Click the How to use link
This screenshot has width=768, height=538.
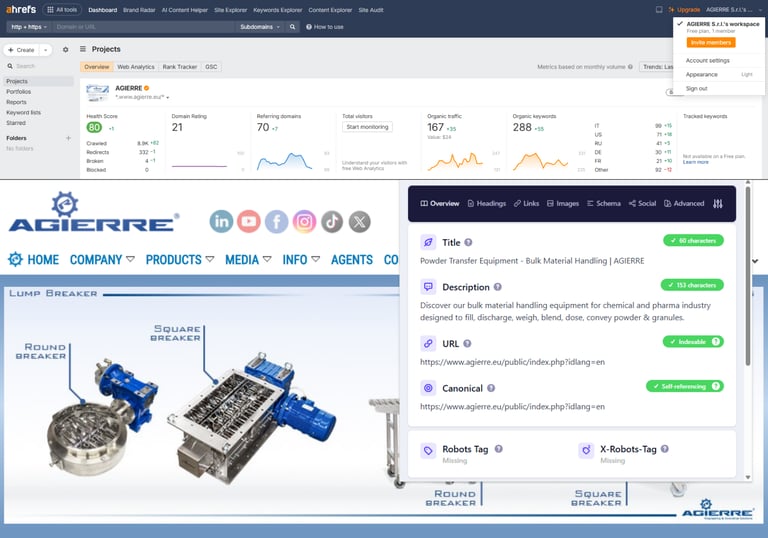click(325, 27)
